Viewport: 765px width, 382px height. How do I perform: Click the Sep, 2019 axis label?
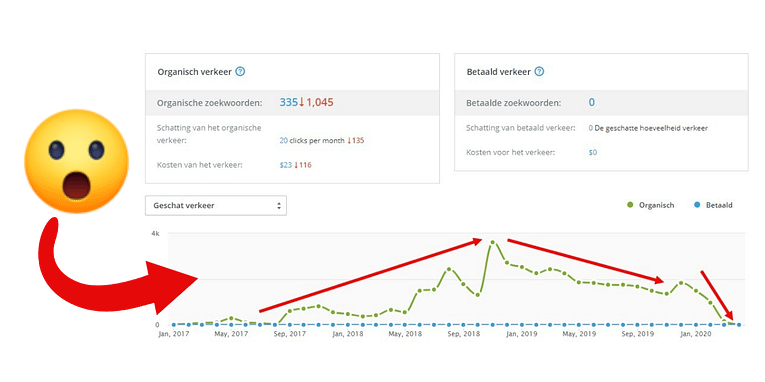[638, 335]
